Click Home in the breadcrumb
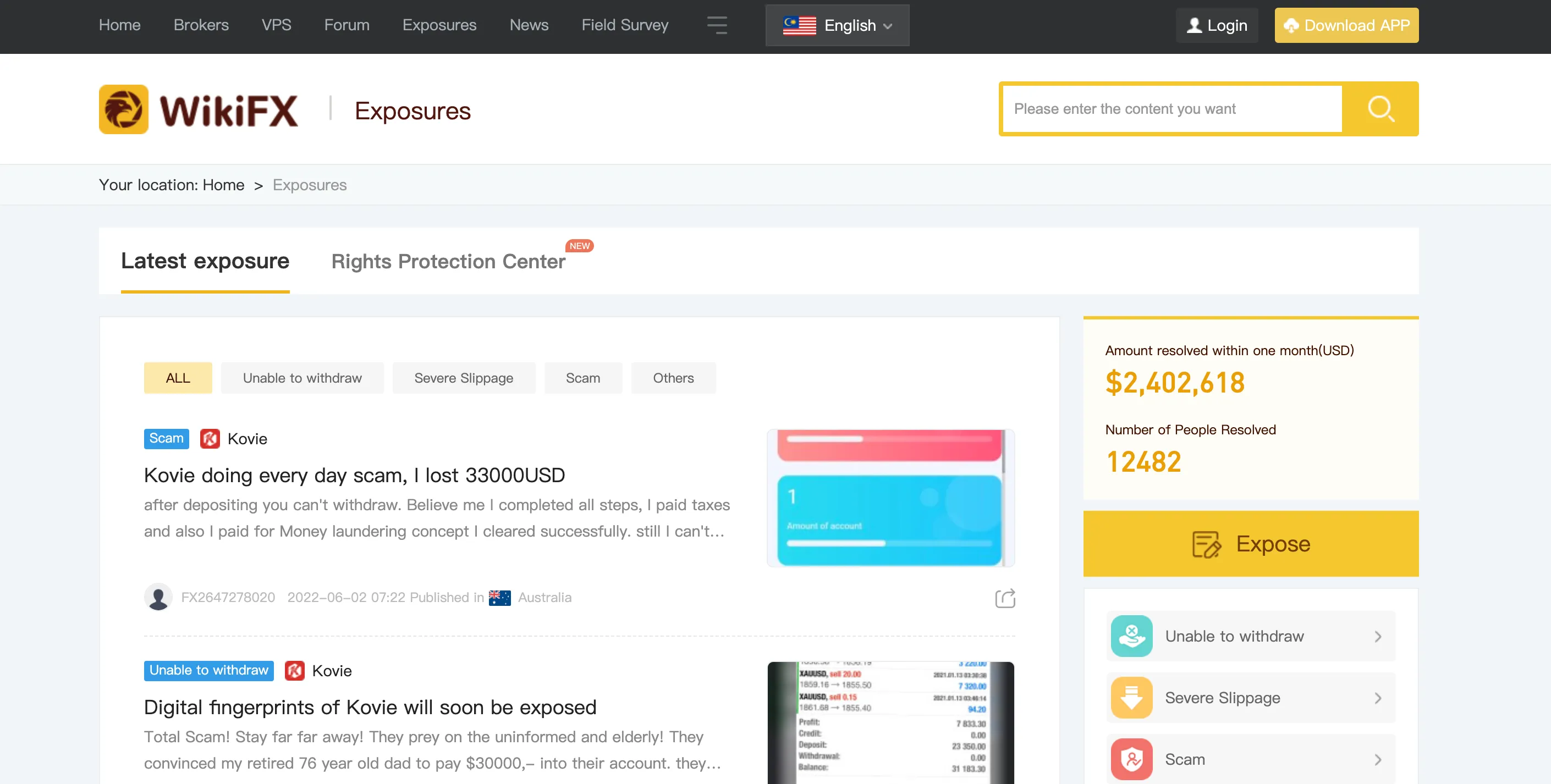Screen dimensions: 1551x784 [223, 185]
